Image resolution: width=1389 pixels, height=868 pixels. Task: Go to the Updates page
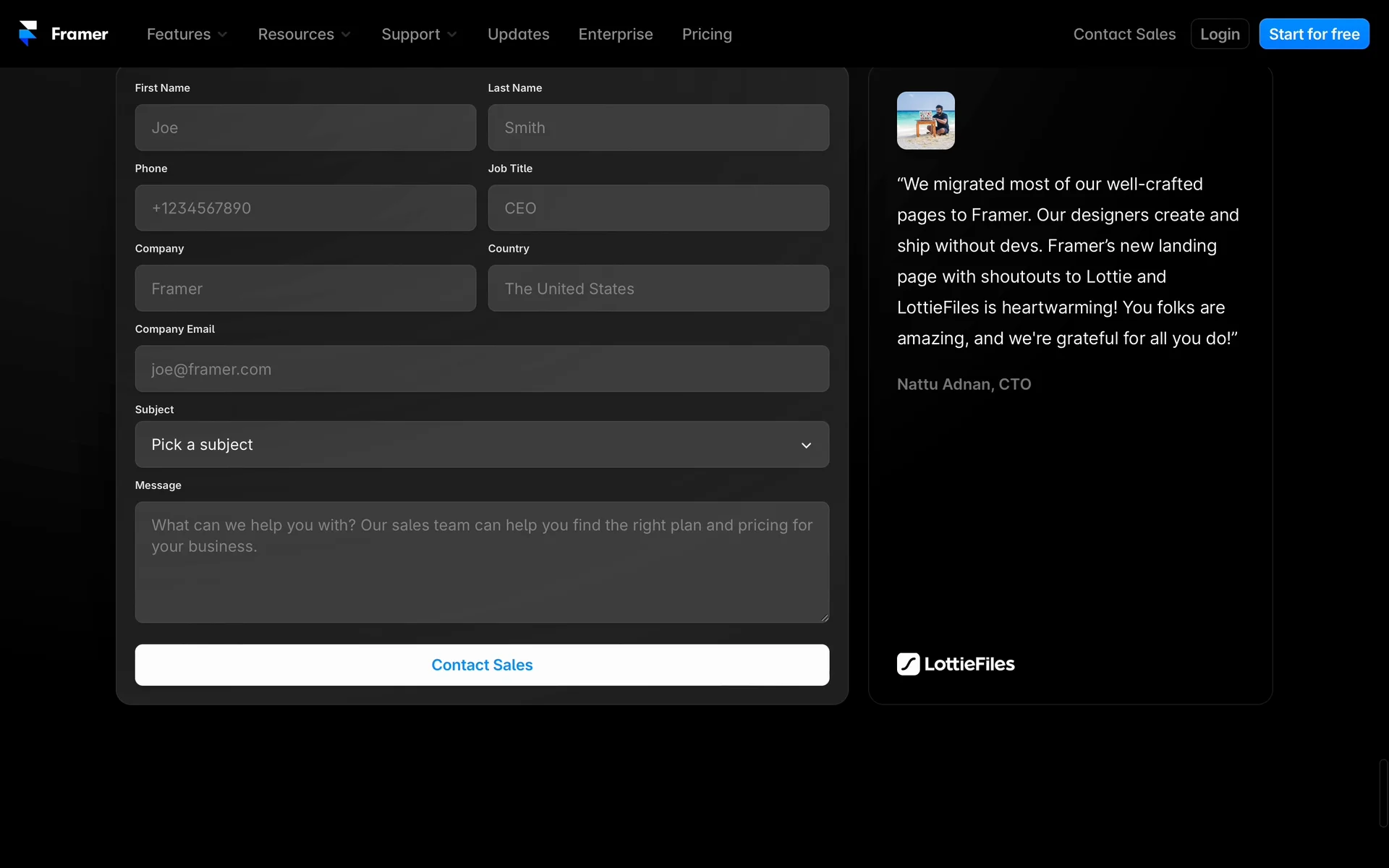pyautogui.click(x=518, y=34)
